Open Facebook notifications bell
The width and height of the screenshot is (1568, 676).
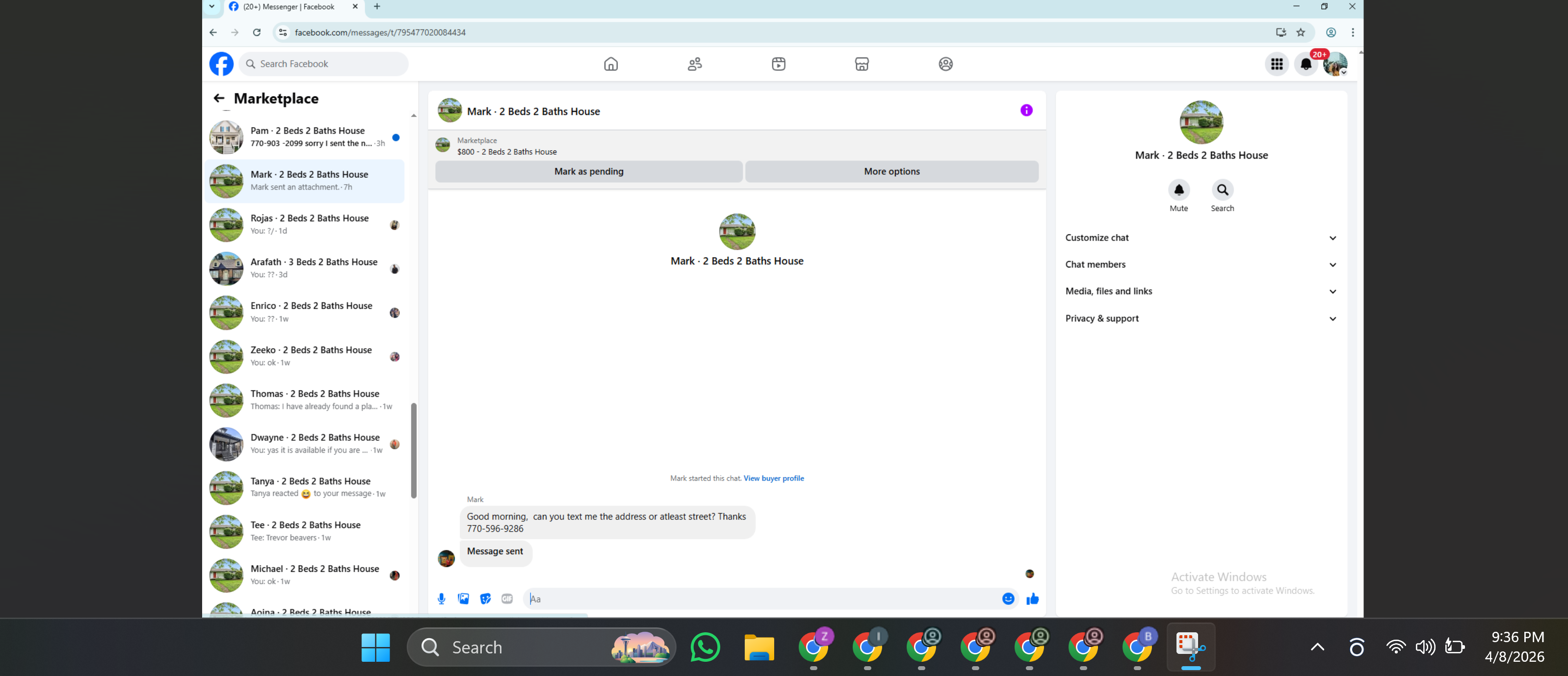tap(1306, 64)
